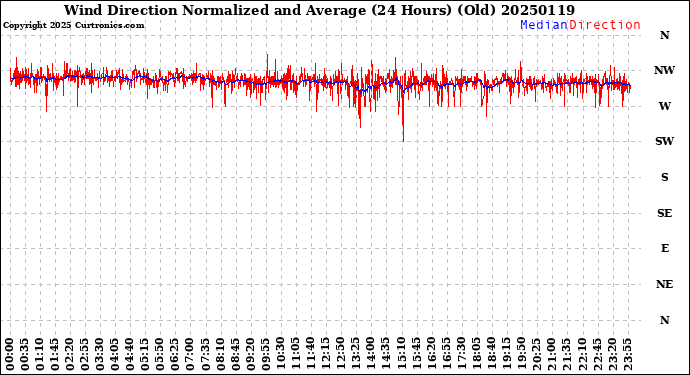
Task: Click the 01:45 time label
Action: coord(55,354)
